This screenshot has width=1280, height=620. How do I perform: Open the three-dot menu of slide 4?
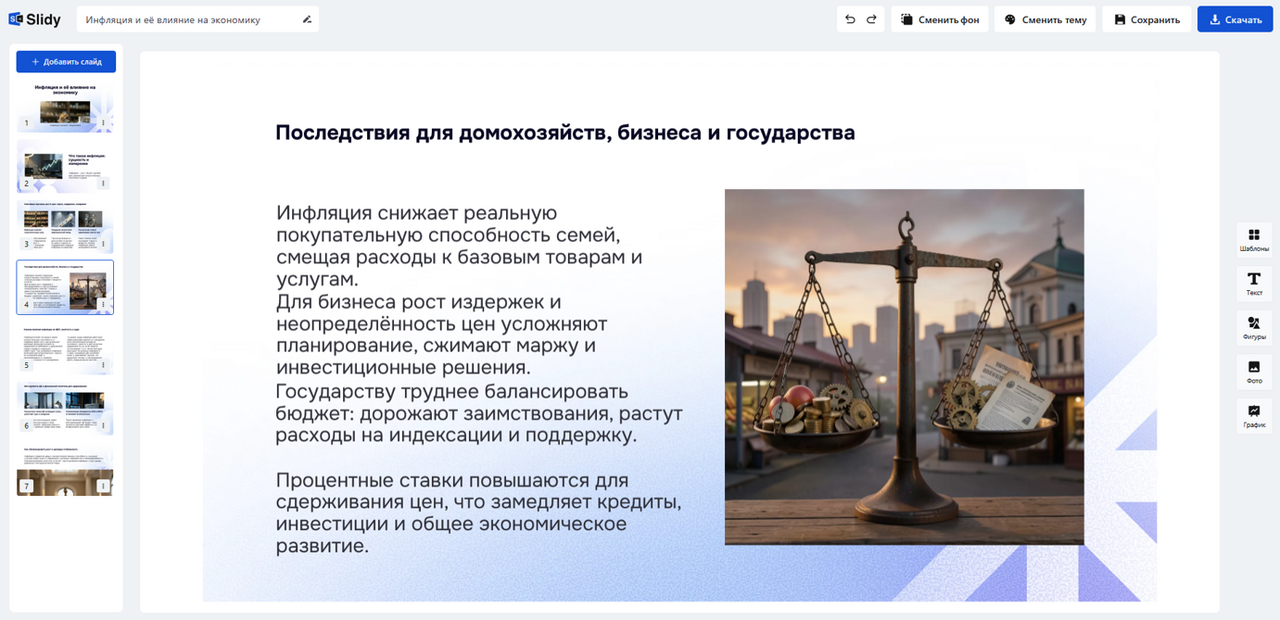pos(103,305)
